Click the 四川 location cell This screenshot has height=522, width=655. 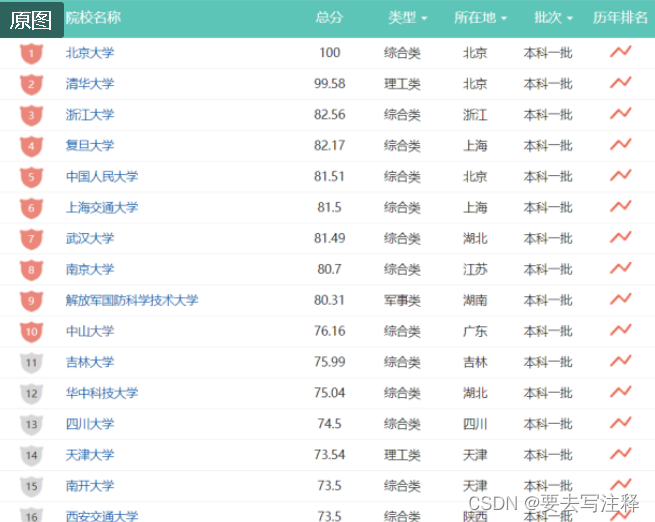475,424
